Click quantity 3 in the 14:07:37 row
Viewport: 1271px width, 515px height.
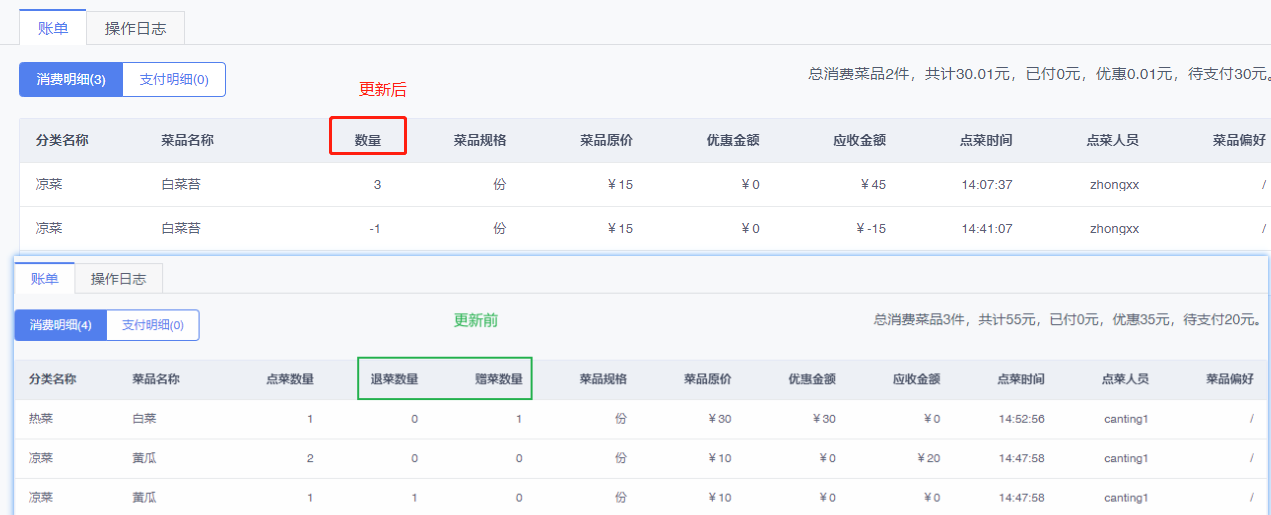pos(377,185)
